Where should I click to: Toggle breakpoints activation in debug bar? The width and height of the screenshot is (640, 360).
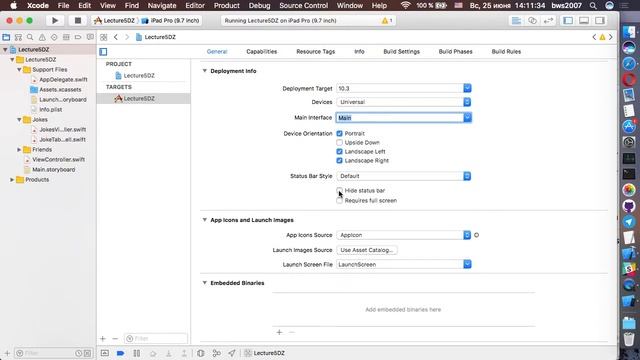120,353
